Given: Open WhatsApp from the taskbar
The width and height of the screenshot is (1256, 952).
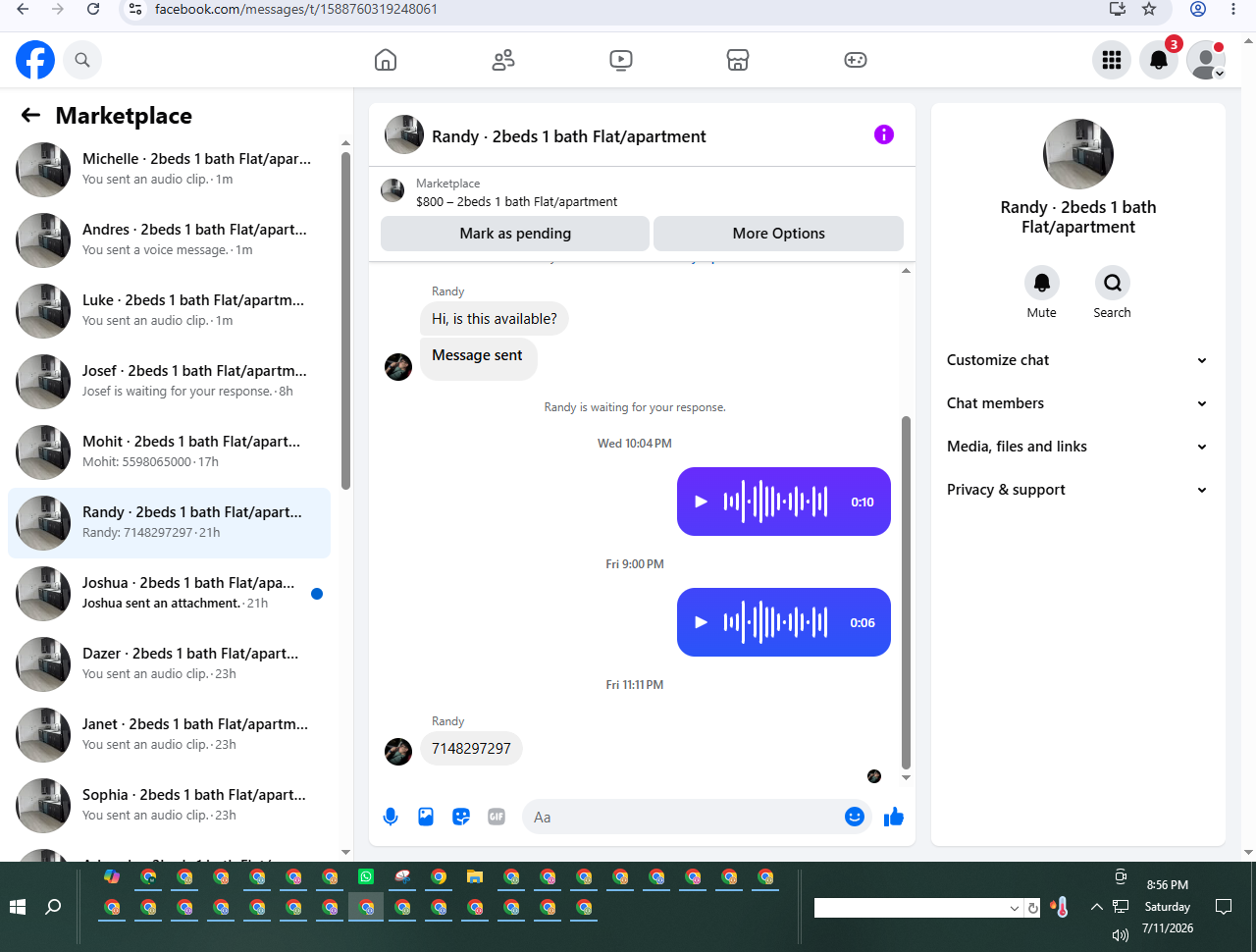Looking at the screenshot, I should (366, 876).
